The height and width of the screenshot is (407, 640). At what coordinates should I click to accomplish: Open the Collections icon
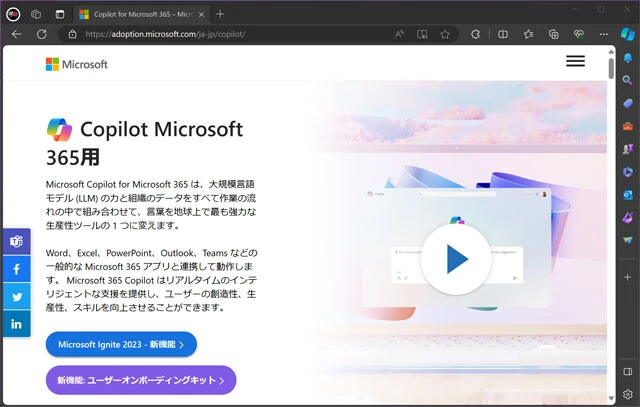[553, 34]
